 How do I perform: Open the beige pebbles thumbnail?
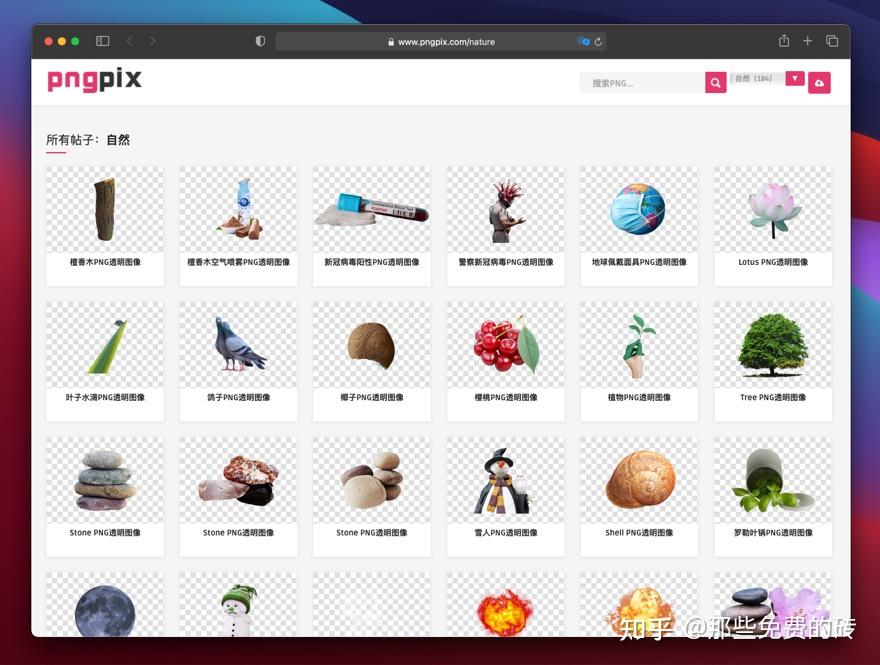click(372, 480)
